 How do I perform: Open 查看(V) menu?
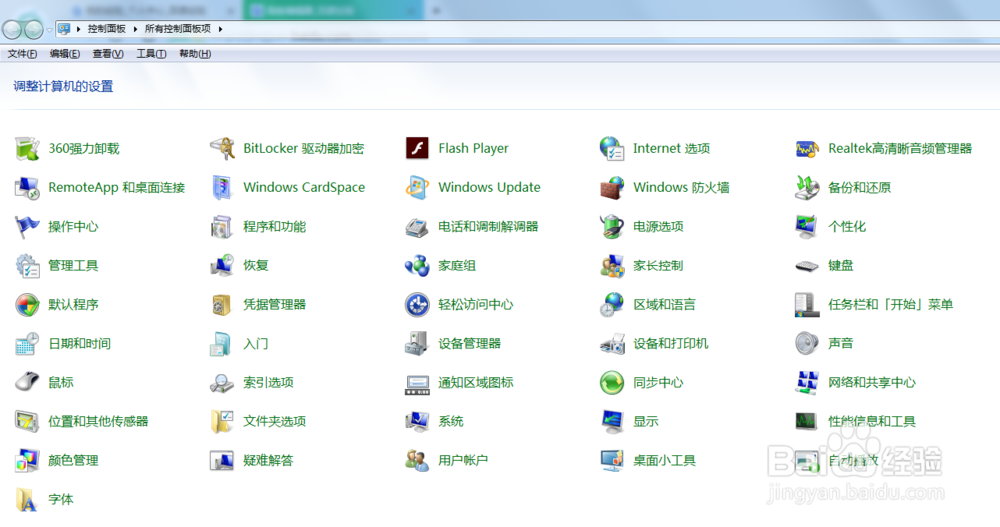(x=108, y=54)
